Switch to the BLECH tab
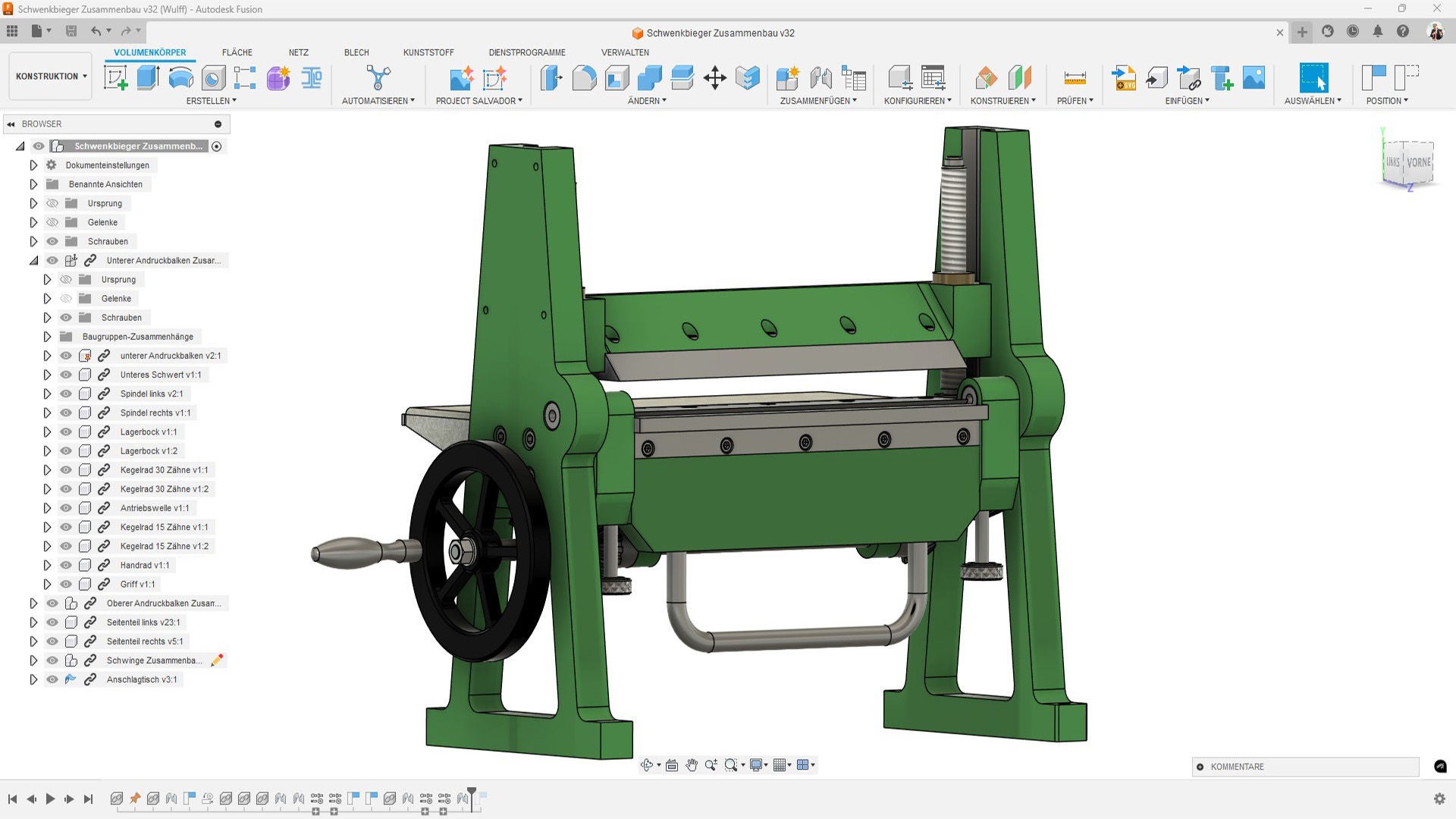Screen dimensions: 1456x819 [356, 52]
